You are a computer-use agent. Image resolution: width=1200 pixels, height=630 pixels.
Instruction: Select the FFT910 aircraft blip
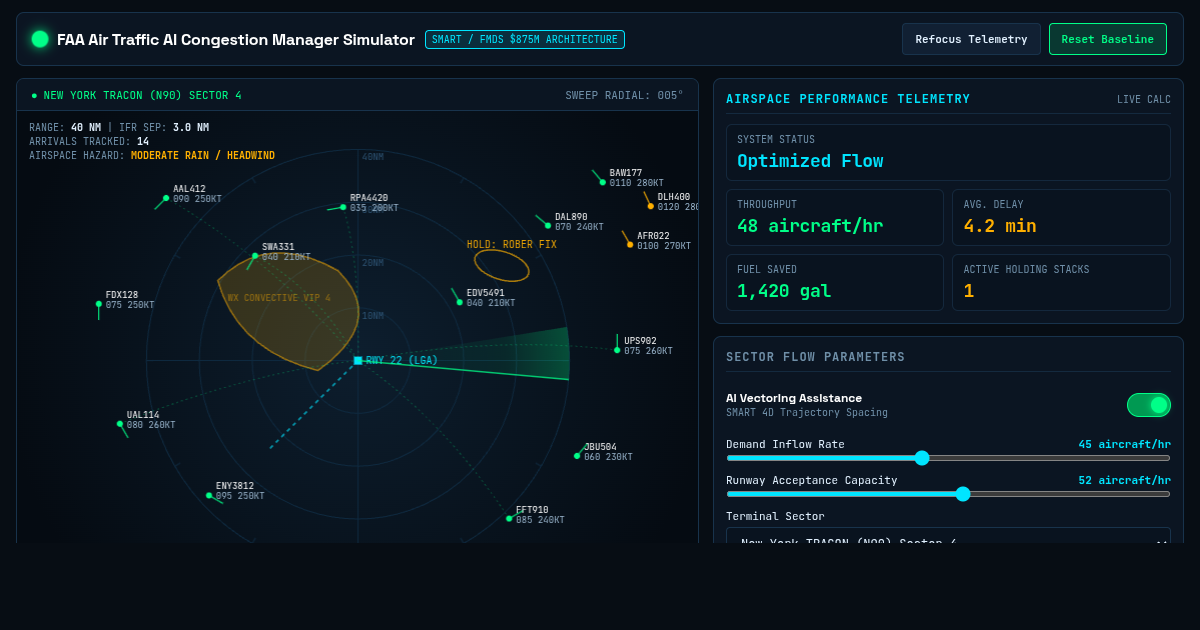[x=509, y=519]
